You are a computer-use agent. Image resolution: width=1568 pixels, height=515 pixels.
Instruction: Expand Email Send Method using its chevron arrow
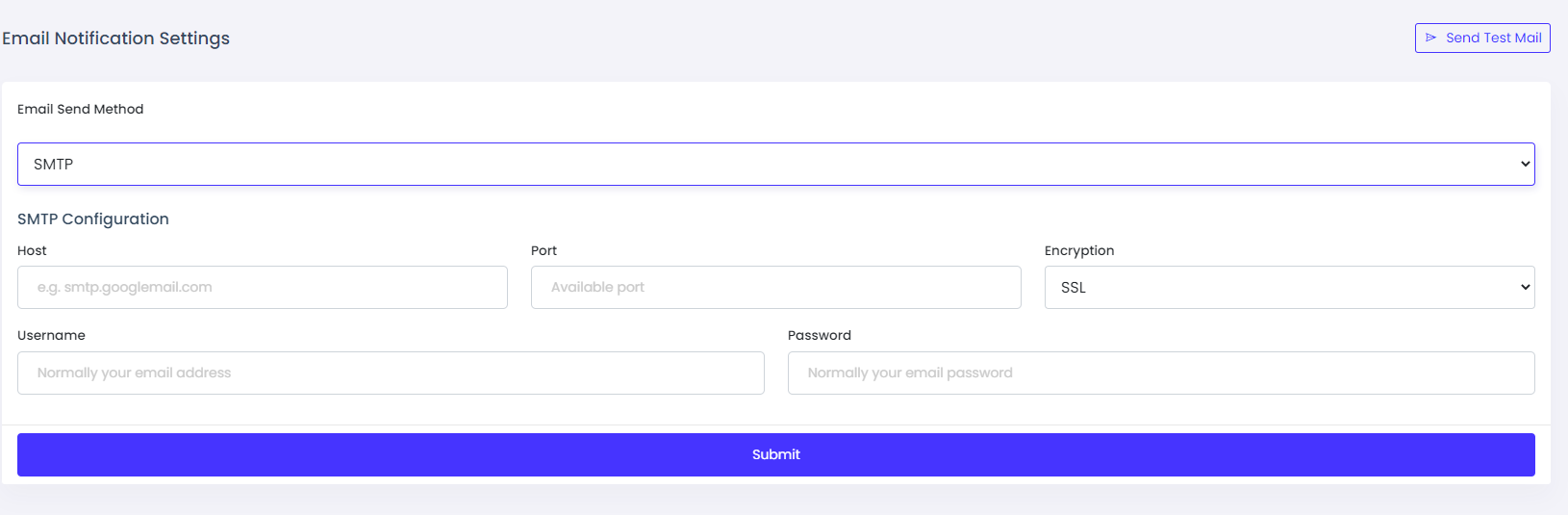pyautogui.click(x=1525, y=165)
